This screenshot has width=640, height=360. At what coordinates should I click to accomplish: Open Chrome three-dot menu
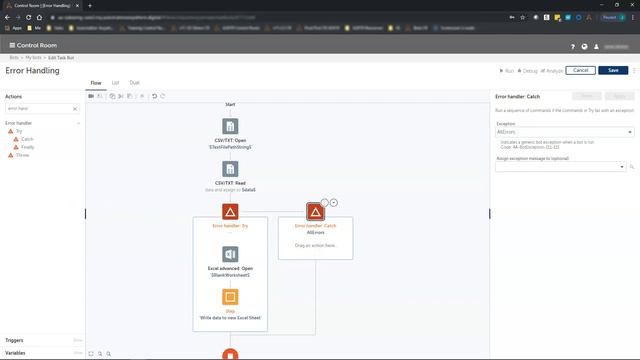click(633, 18)
